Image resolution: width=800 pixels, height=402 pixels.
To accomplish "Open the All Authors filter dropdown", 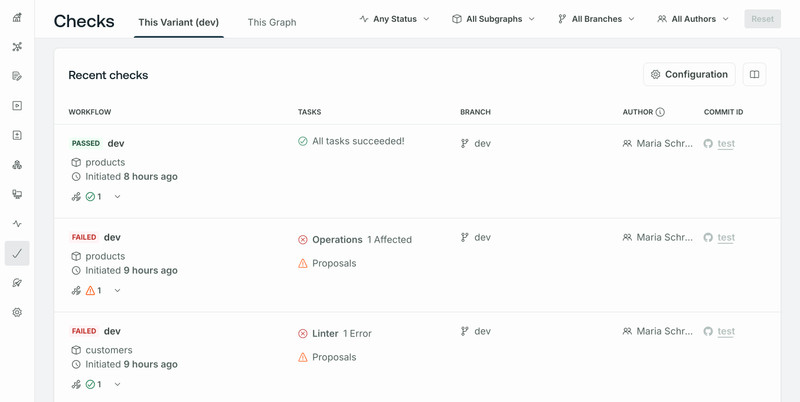I will (x=693, y=19).
